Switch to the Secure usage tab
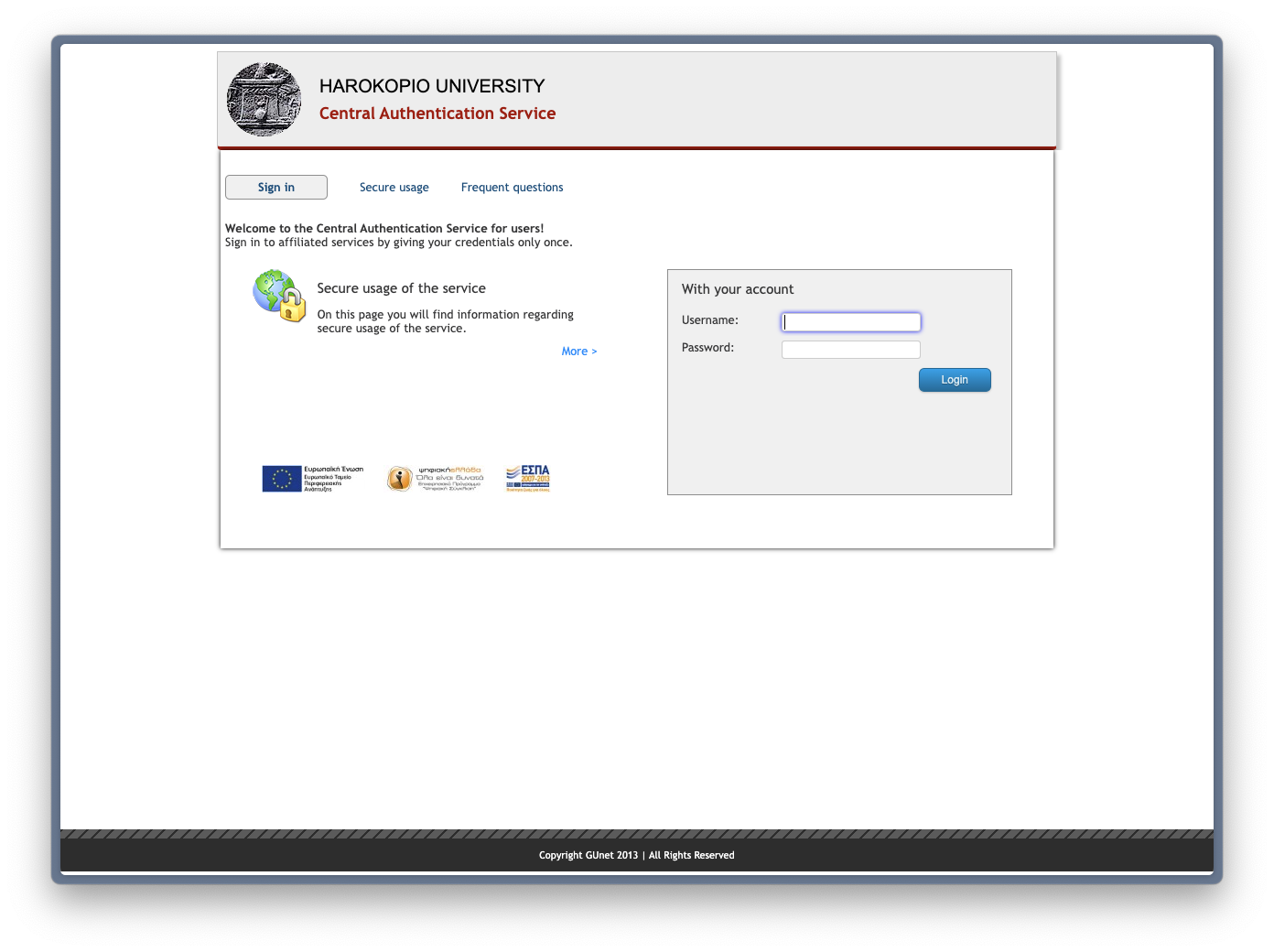Viewport: 1274px width, 952px height. point(394,188)
